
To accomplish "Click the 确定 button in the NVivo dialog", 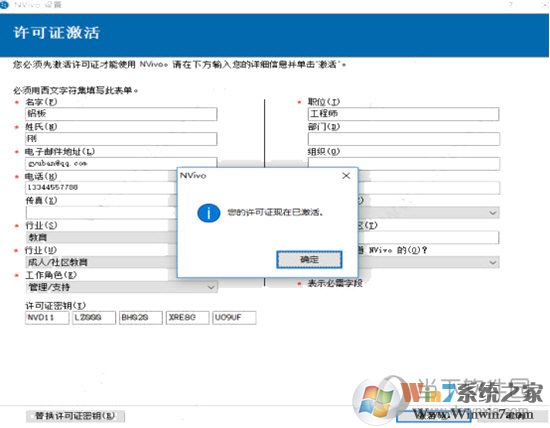I will (309, 260).
